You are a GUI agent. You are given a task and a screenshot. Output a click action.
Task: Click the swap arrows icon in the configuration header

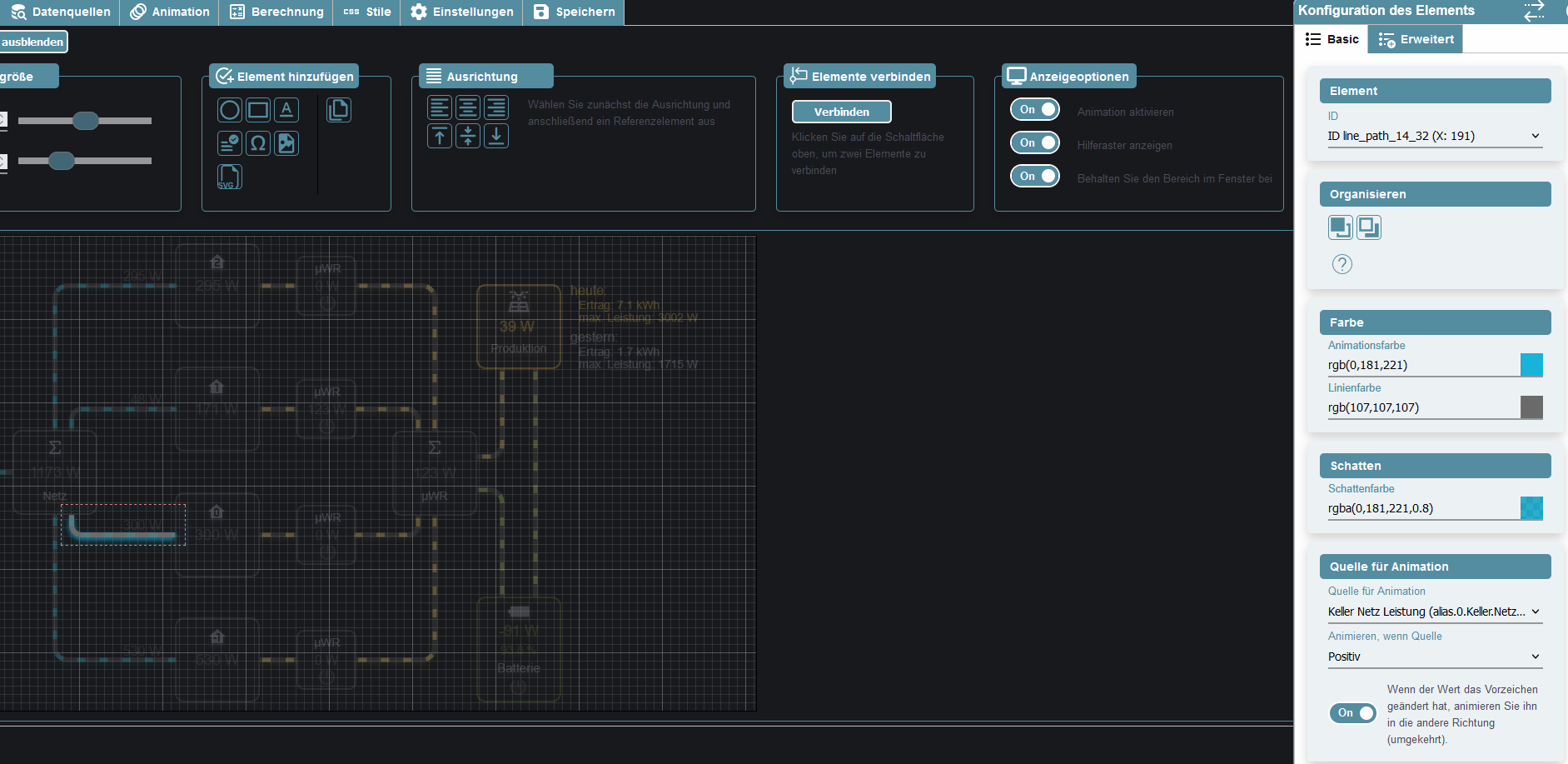[x=1534, y=11]
